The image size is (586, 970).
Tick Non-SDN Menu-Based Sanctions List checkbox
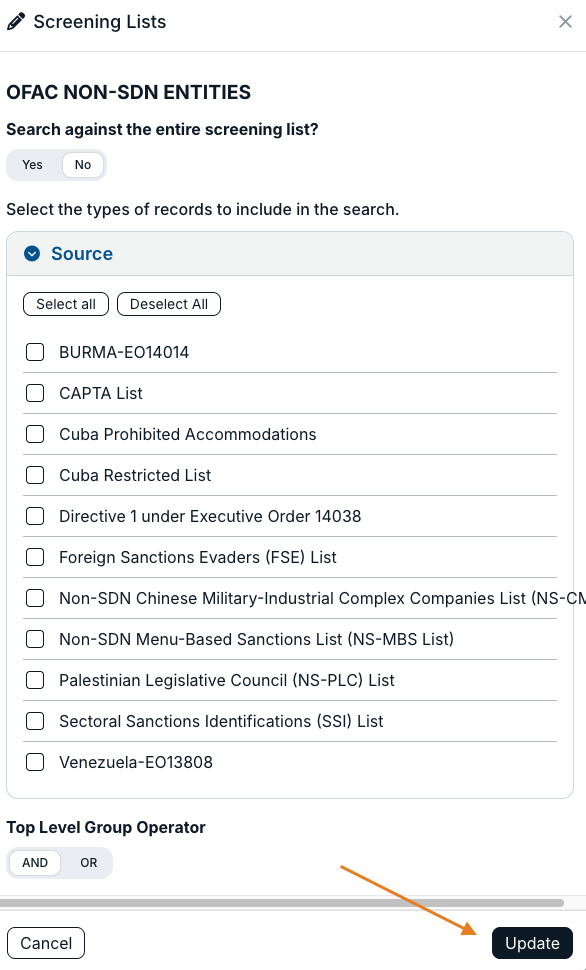point(35,639)
